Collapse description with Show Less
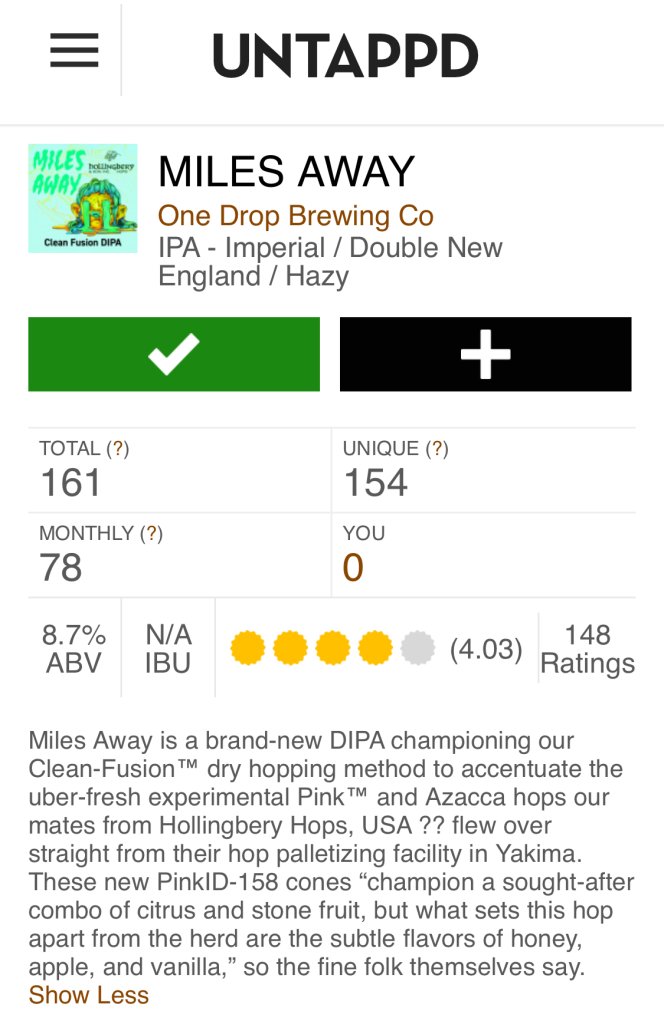Image resolution: width=664 pixels, height=1024 pixels. [x=89, y=995]
